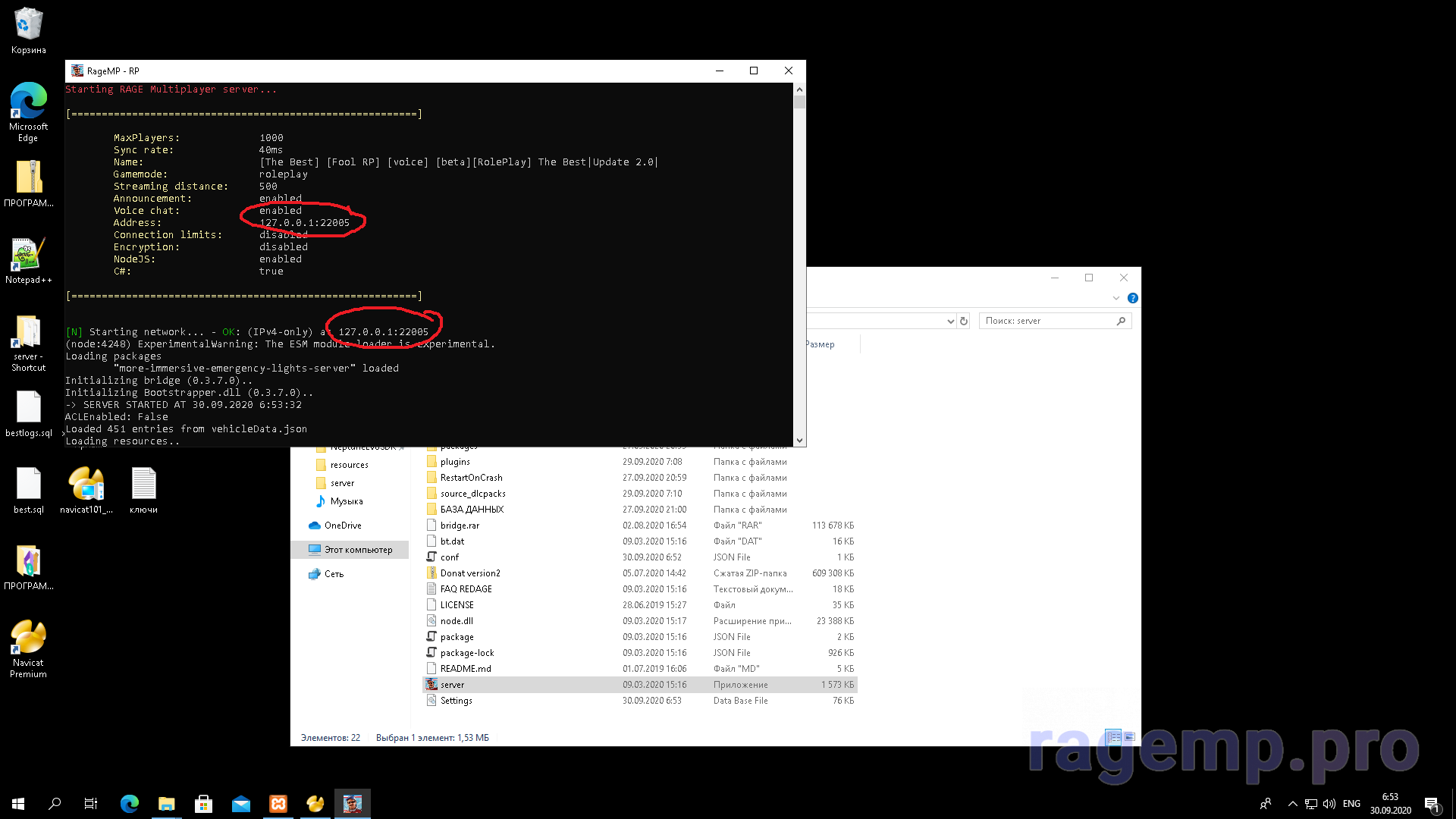Select the Navicat Premium desktop shortcut

28,648
